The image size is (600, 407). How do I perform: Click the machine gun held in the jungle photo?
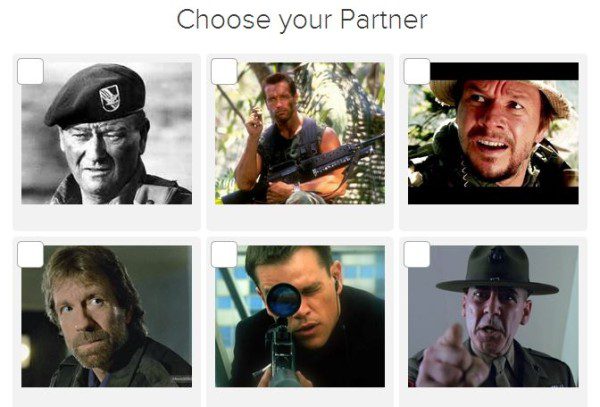point(302,168)
